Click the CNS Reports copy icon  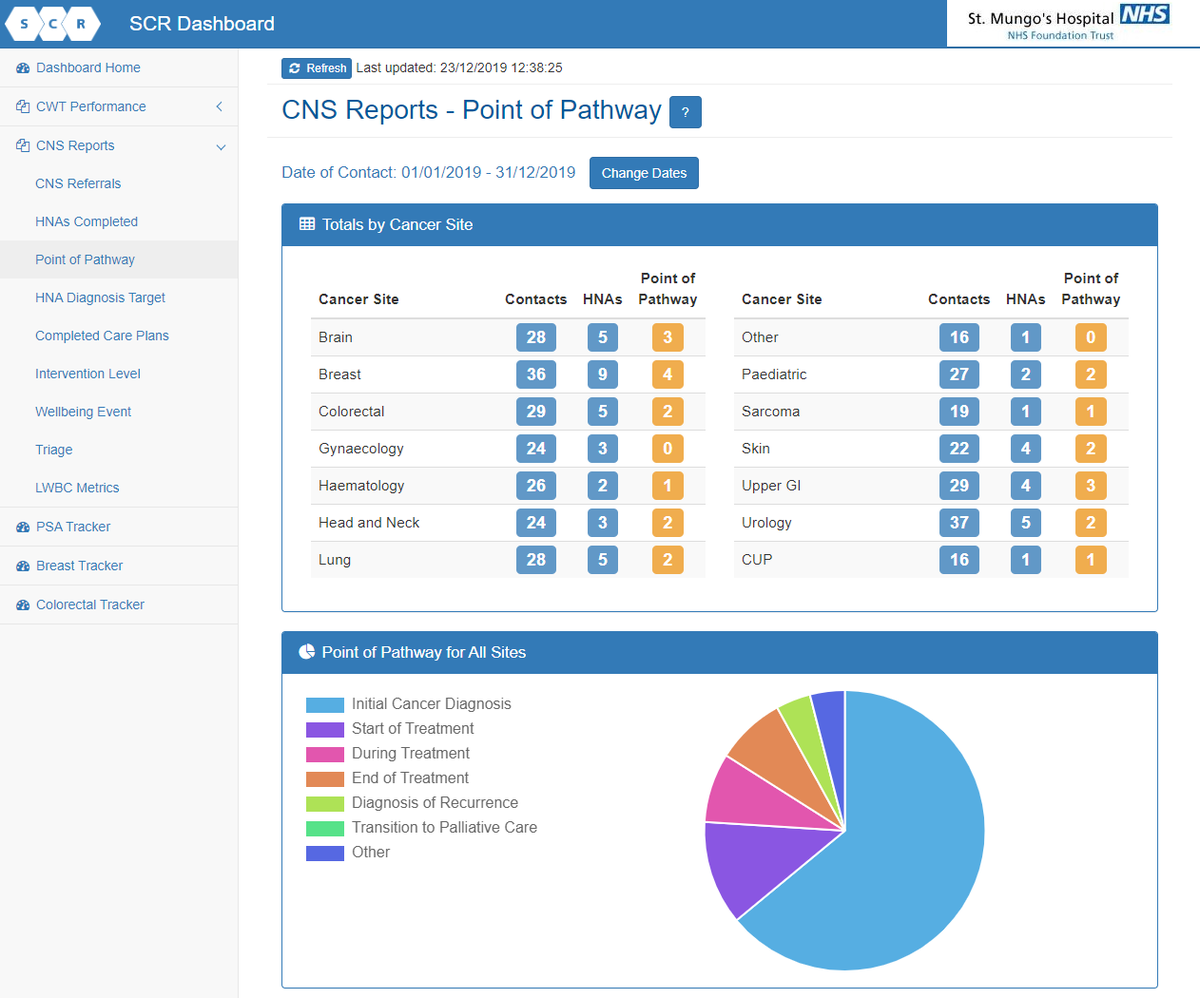(x=23, y=146)
